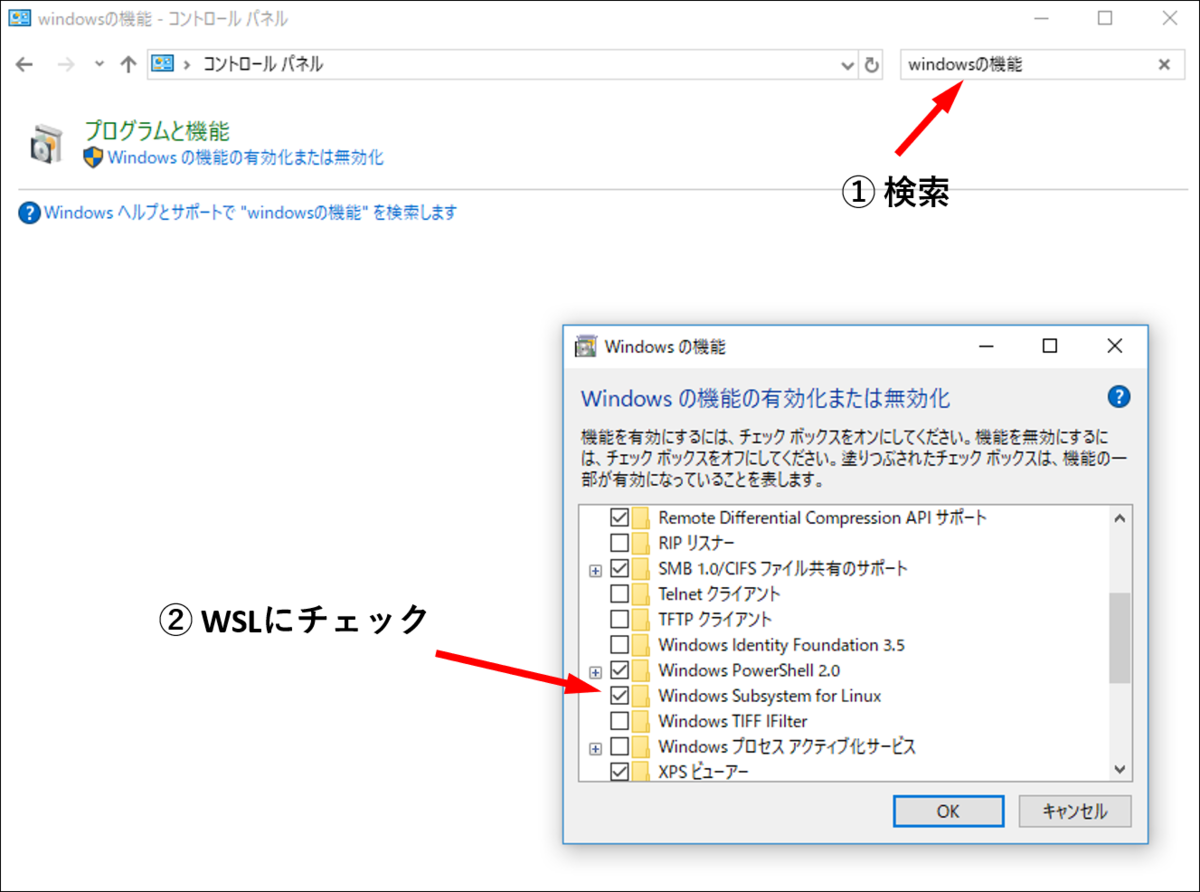Open help in the Windows の機能 dialog
This screenshot has height=892, width=1200.
[x=1119, y=396]
